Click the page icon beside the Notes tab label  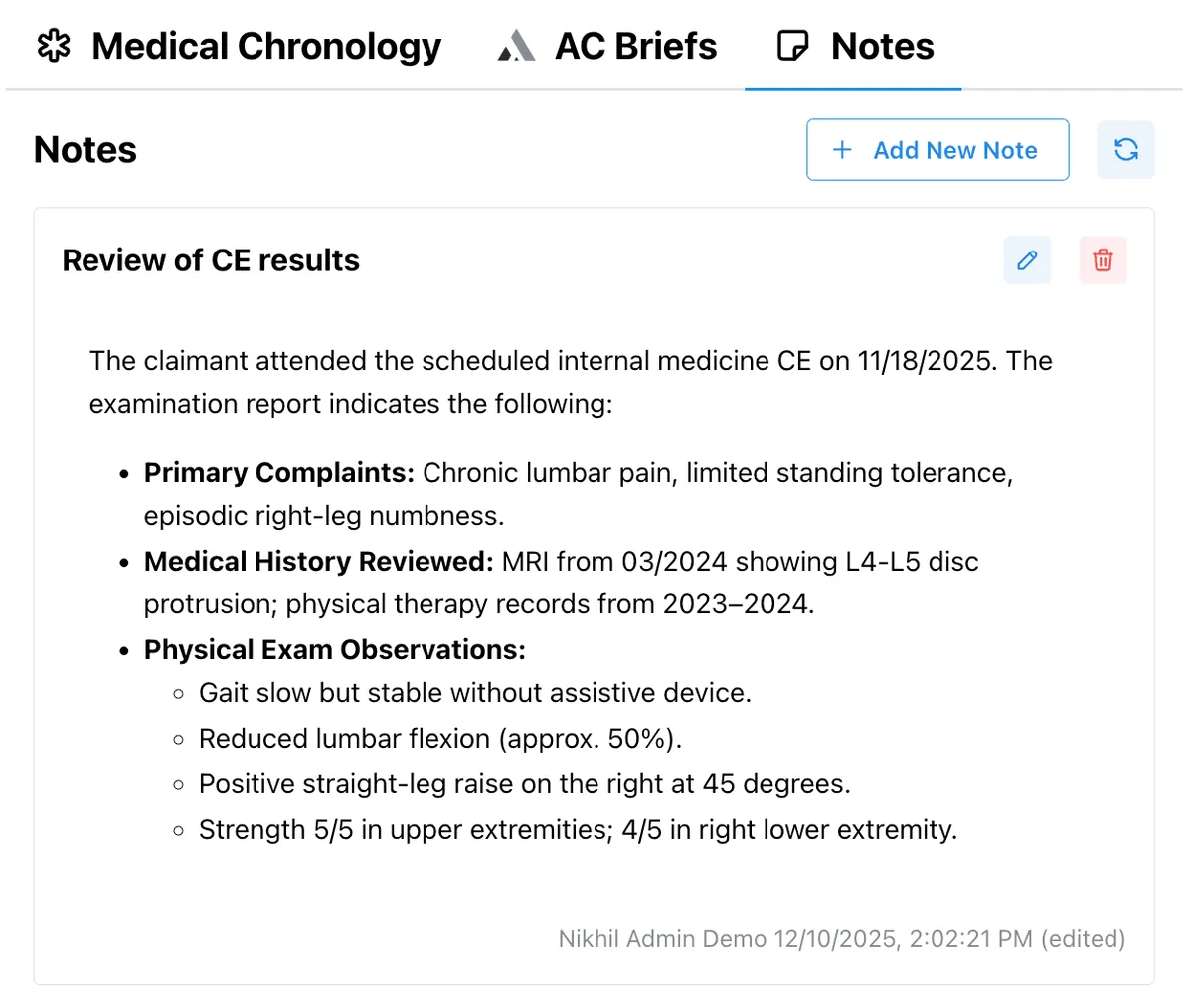click(790, 45)
